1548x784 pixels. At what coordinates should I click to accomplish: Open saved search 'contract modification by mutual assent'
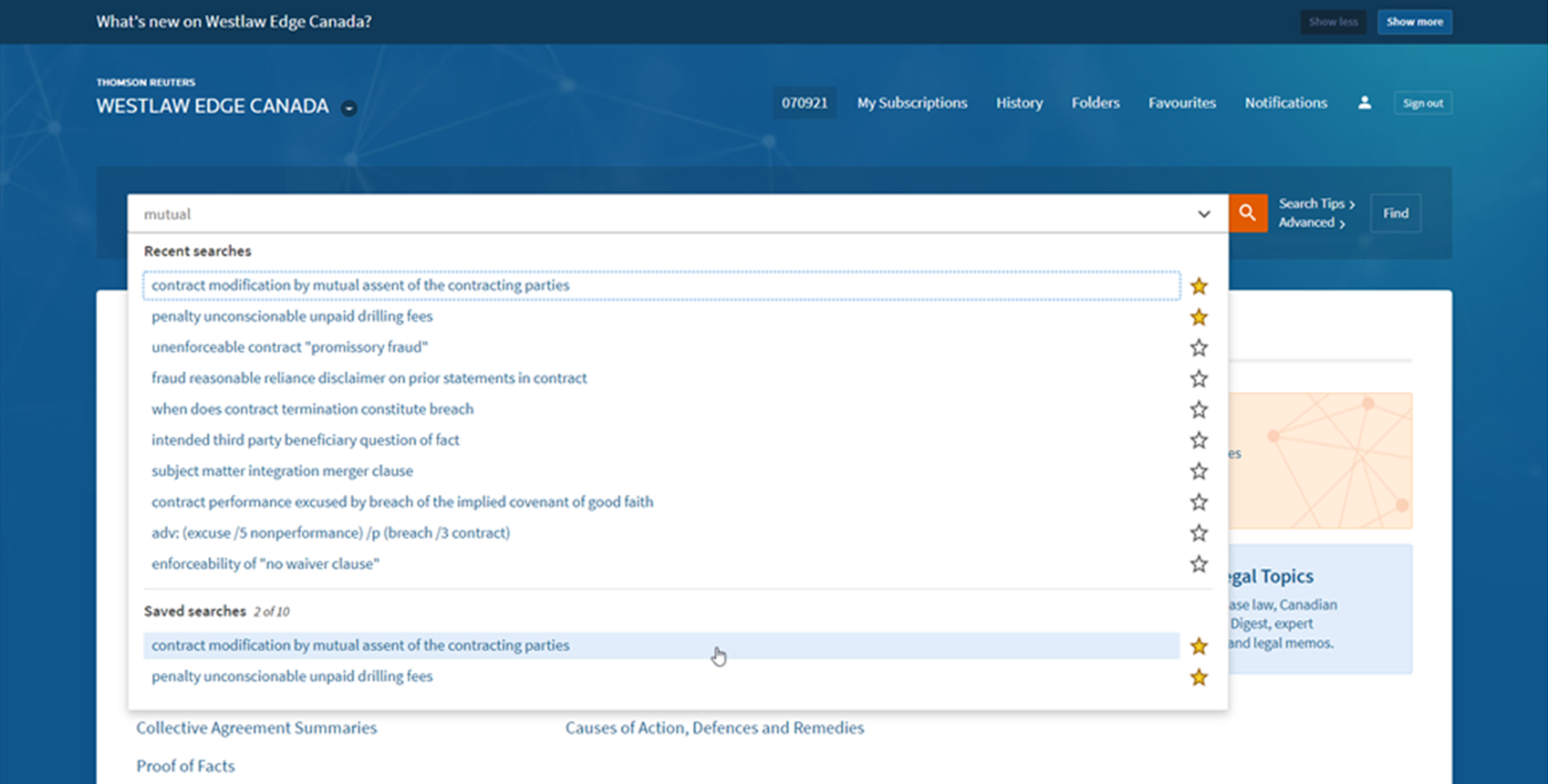click(x=661, y=645)
